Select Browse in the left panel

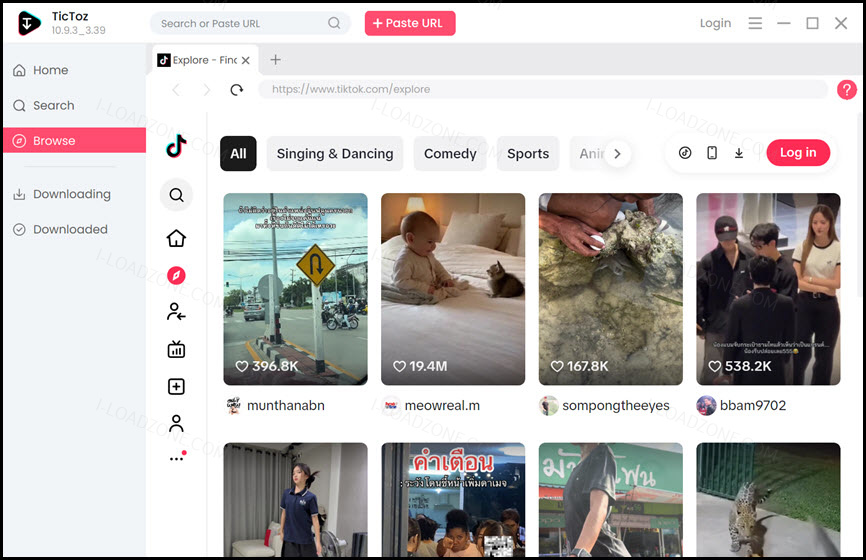click(75, 140)
